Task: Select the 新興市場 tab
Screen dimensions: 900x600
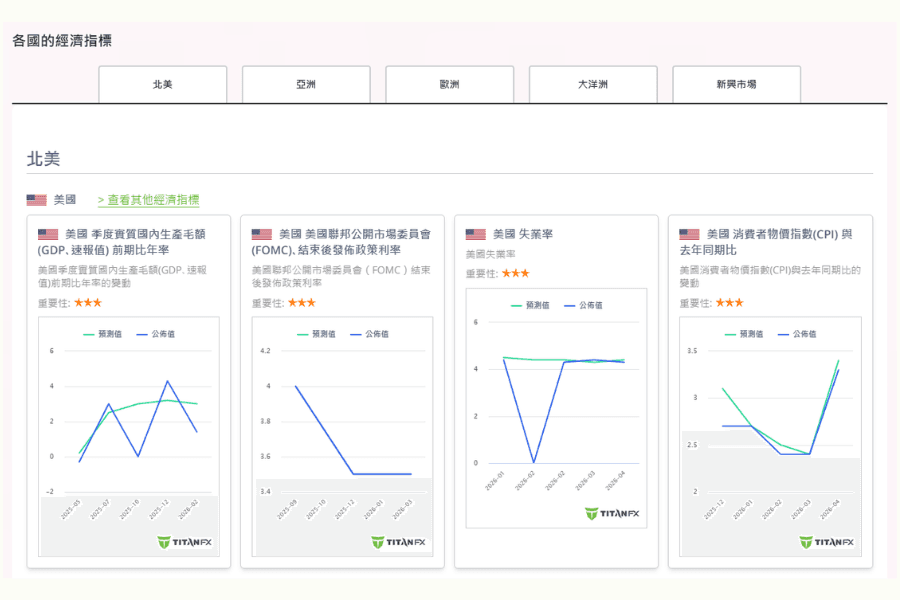Action: 737,84
